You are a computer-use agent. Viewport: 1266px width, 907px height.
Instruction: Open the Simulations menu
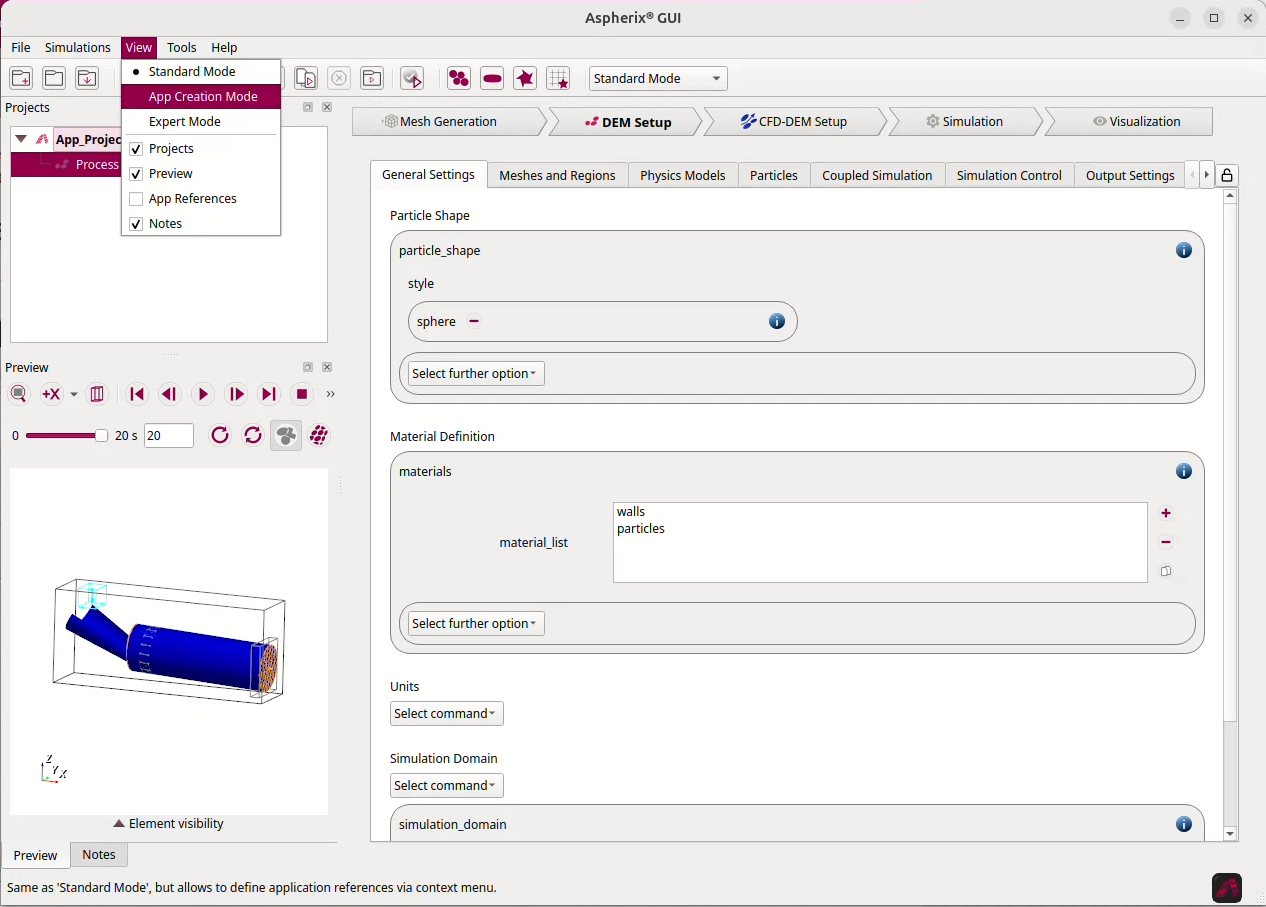78,47
